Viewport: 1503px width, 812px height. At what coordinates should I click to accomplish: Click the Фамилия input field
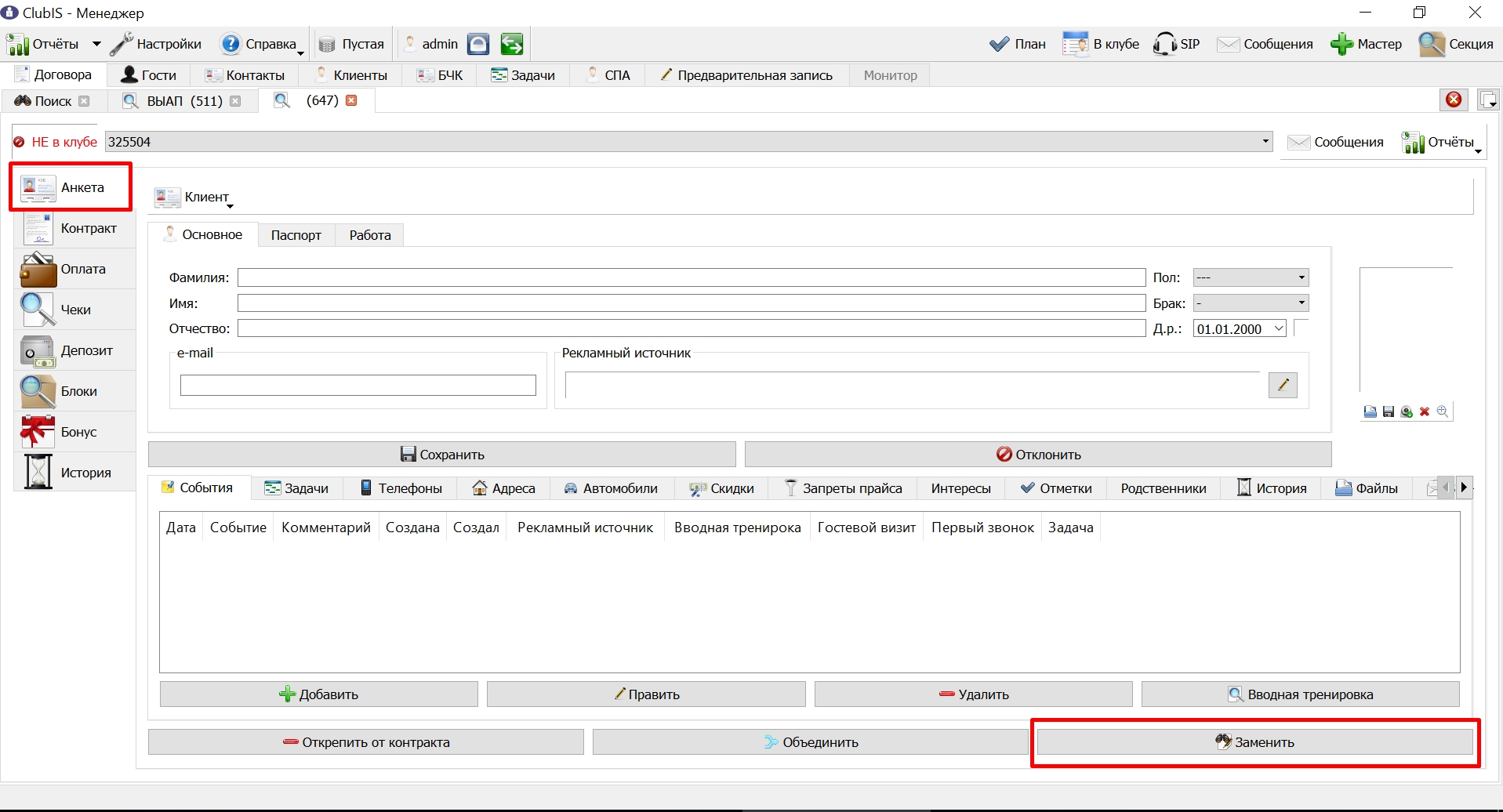tap(692, 277)
